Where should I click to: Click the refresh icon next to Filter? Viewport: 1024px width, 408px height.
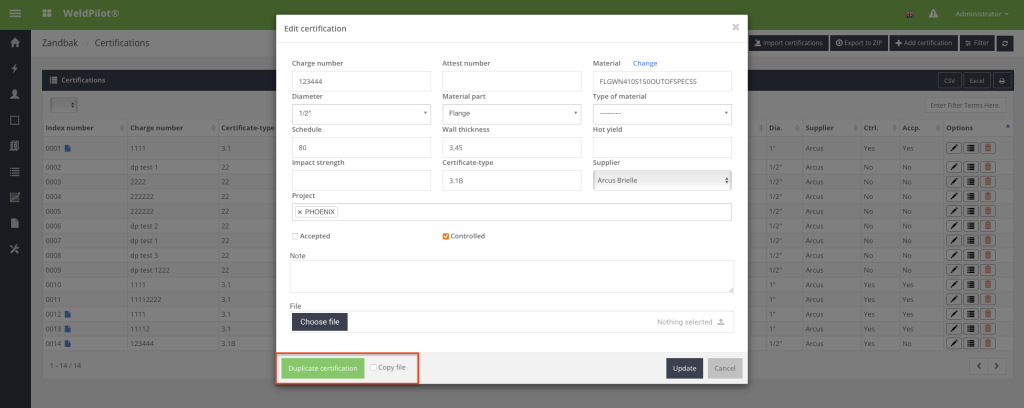(x=1004, y=44)
